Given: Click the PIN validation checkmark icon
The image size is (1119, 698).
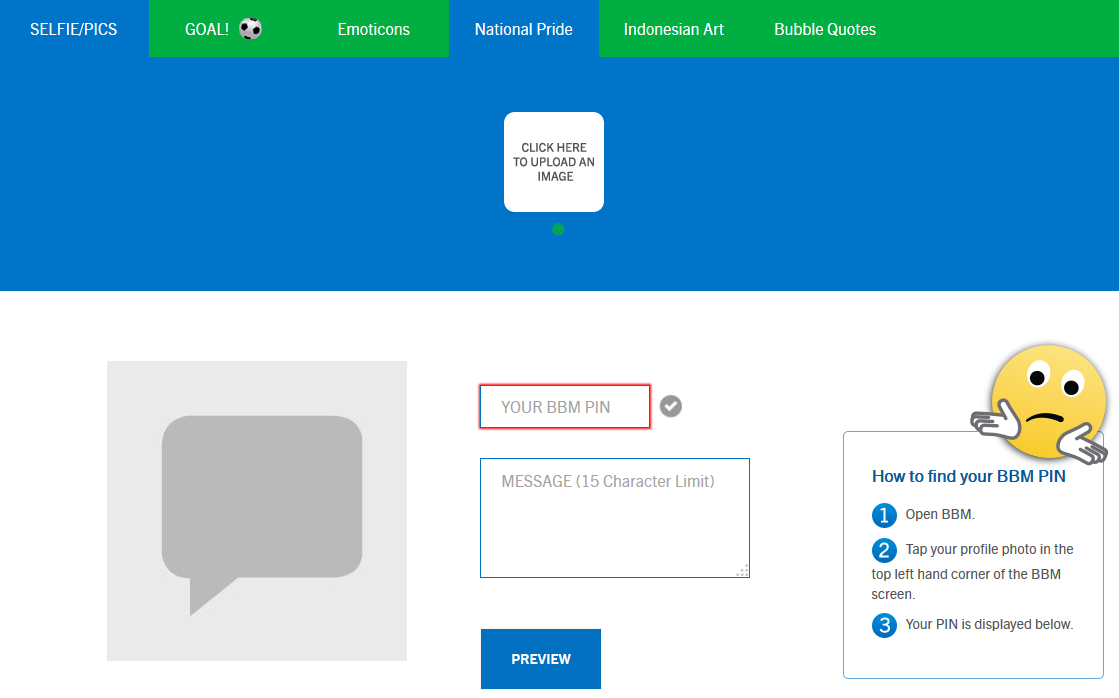Looking at the screenshot, I should tap(670, 406).
